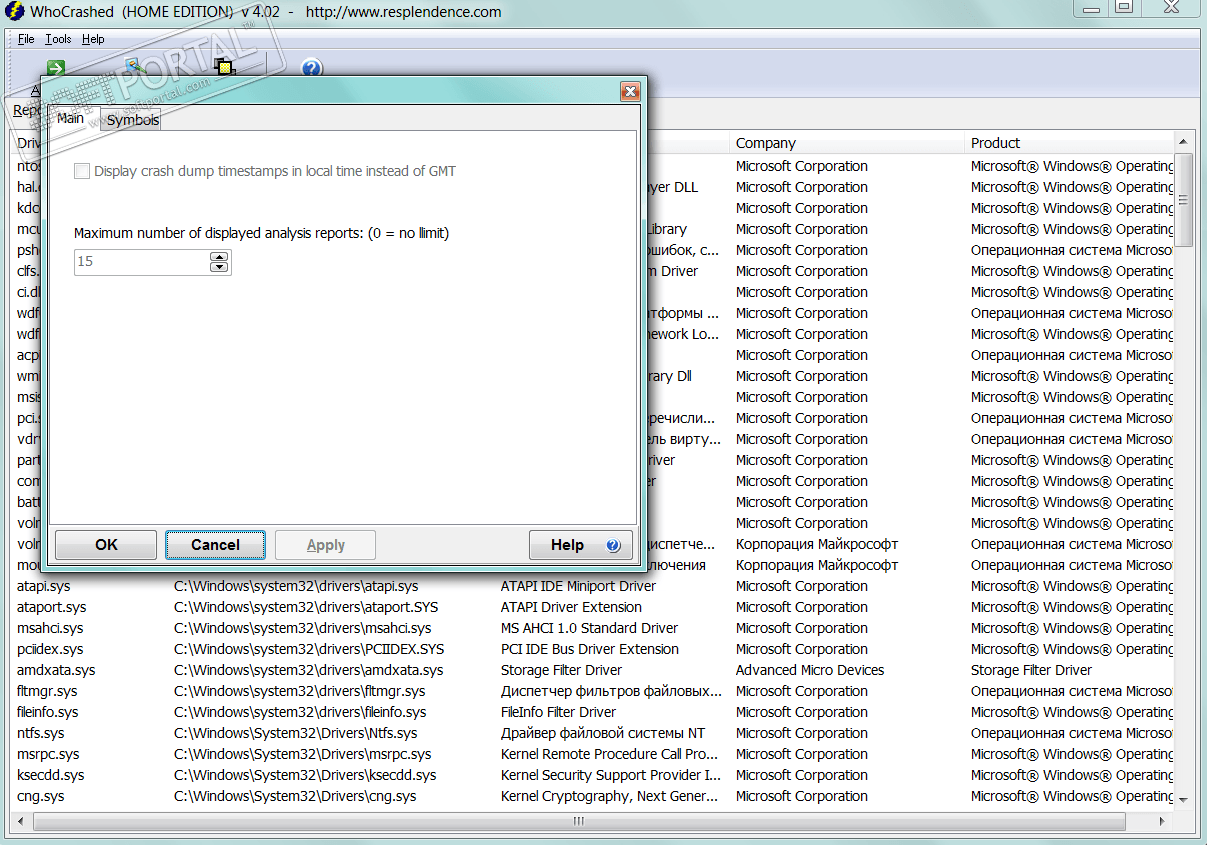
Task: Click the PCI IDE Bus Driver Extension description
Action: pos(589,649)
